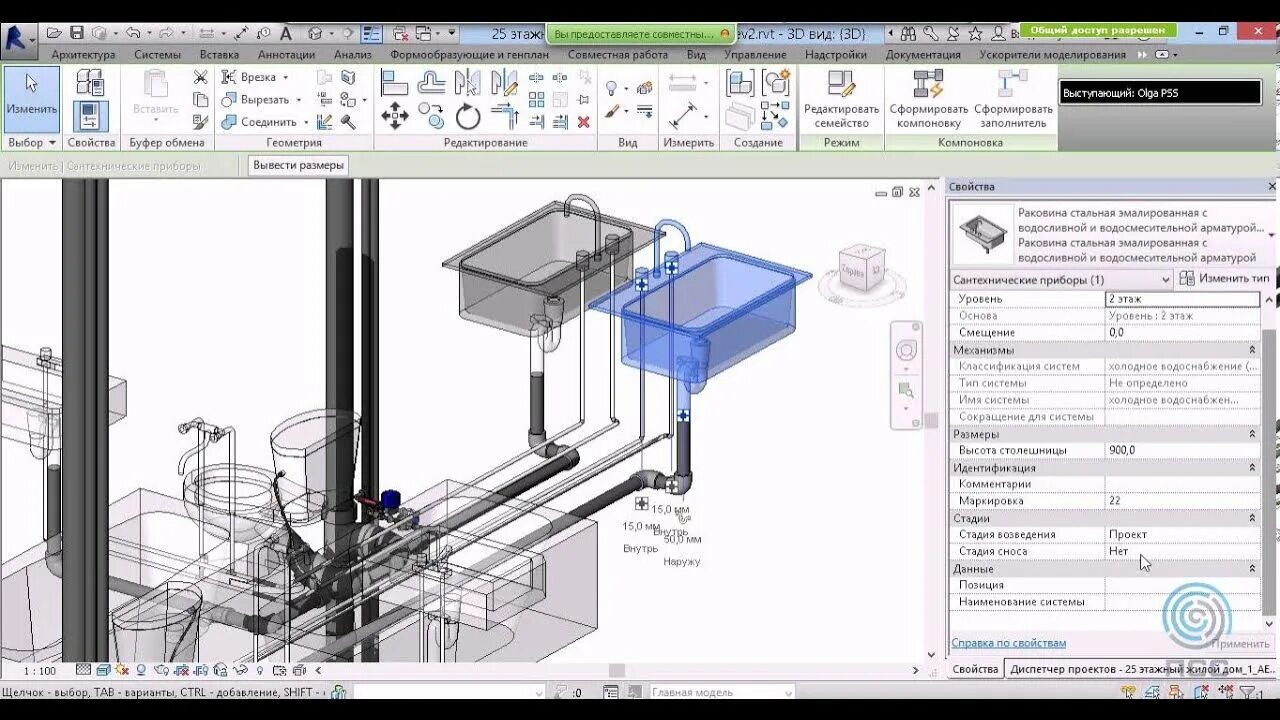Open the Системы ribbon tab
Viewport: 1280px width, 720px height.
(157, 55)
